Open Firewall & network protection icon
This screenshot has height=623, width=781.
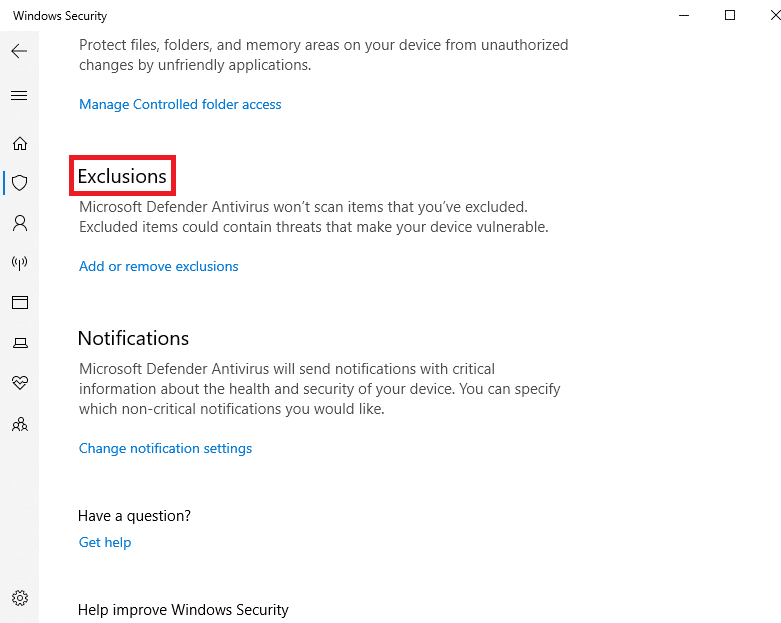(x=20, y=262)
